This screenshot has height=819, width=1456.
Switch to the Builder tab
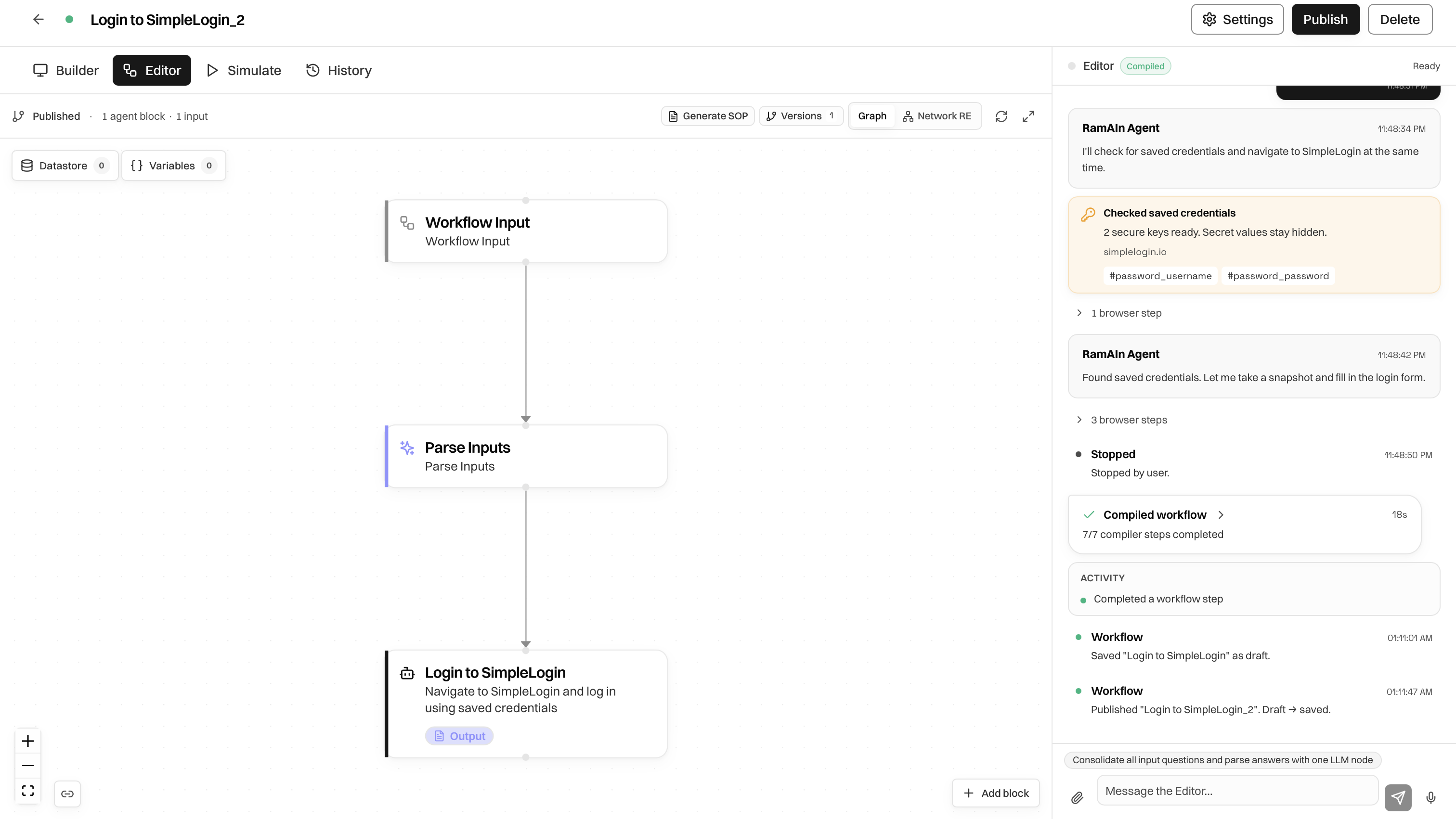tap(66, 70)
